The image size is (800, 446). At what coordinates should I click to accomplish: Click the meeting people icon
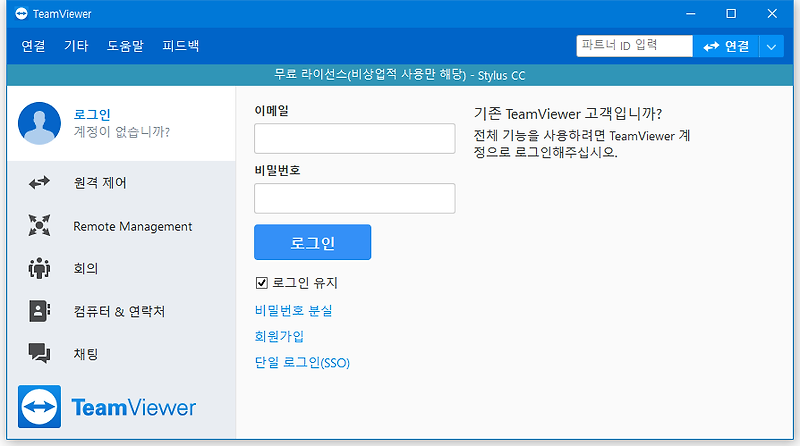39,268
